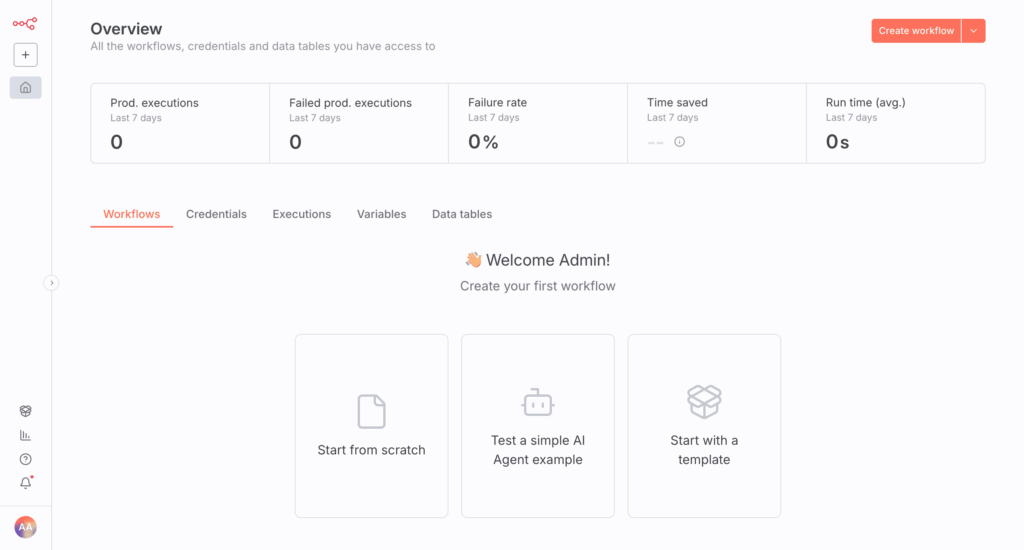Open the Templates box icon in sidebar
Image resolution: width=1024 pixels, height=550 pixels.
(x=25, y=411)
